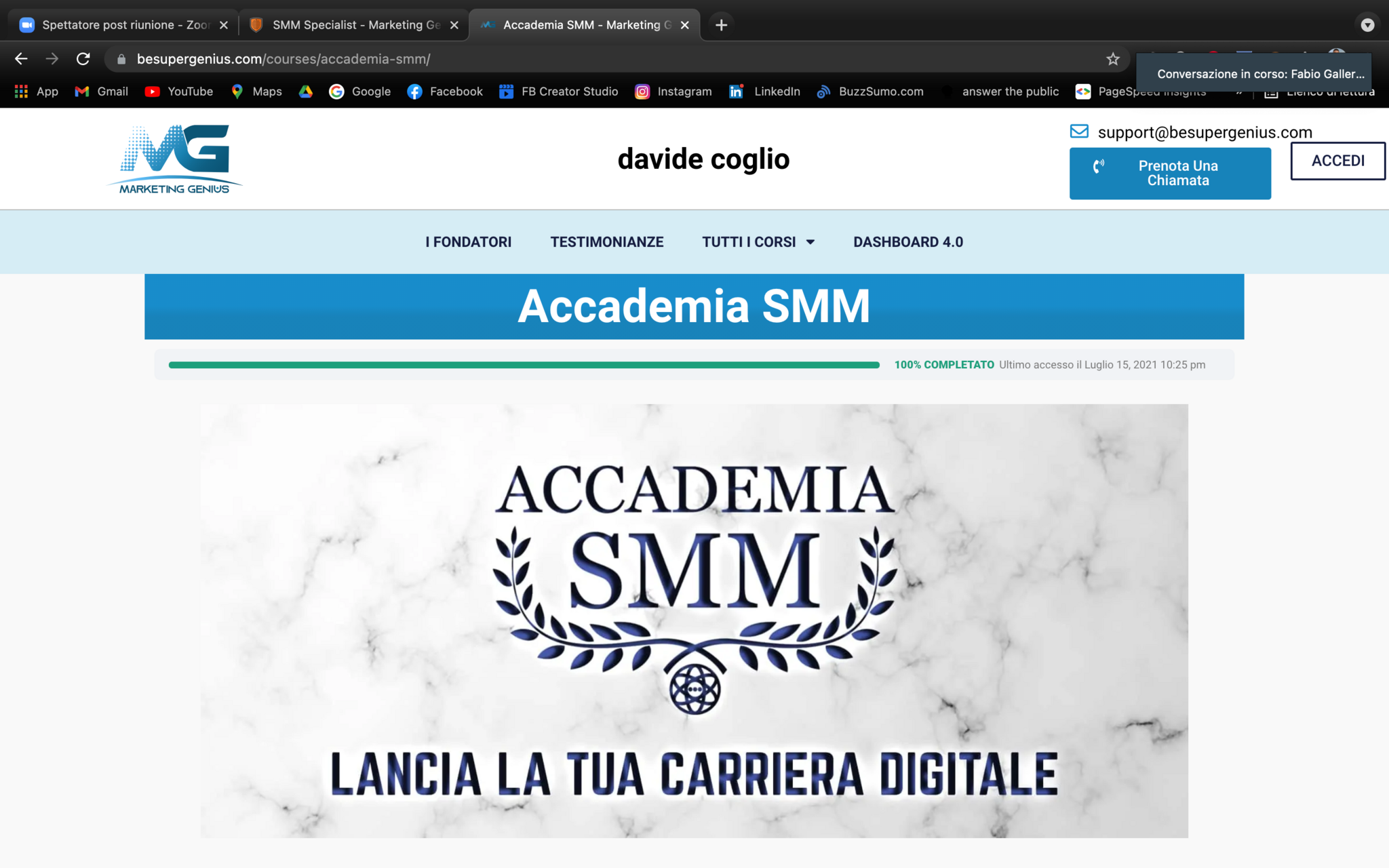1389x868 pixels.
Task: Click the green course progress bar
Action: pyautogui.click(x=524, y=365)
